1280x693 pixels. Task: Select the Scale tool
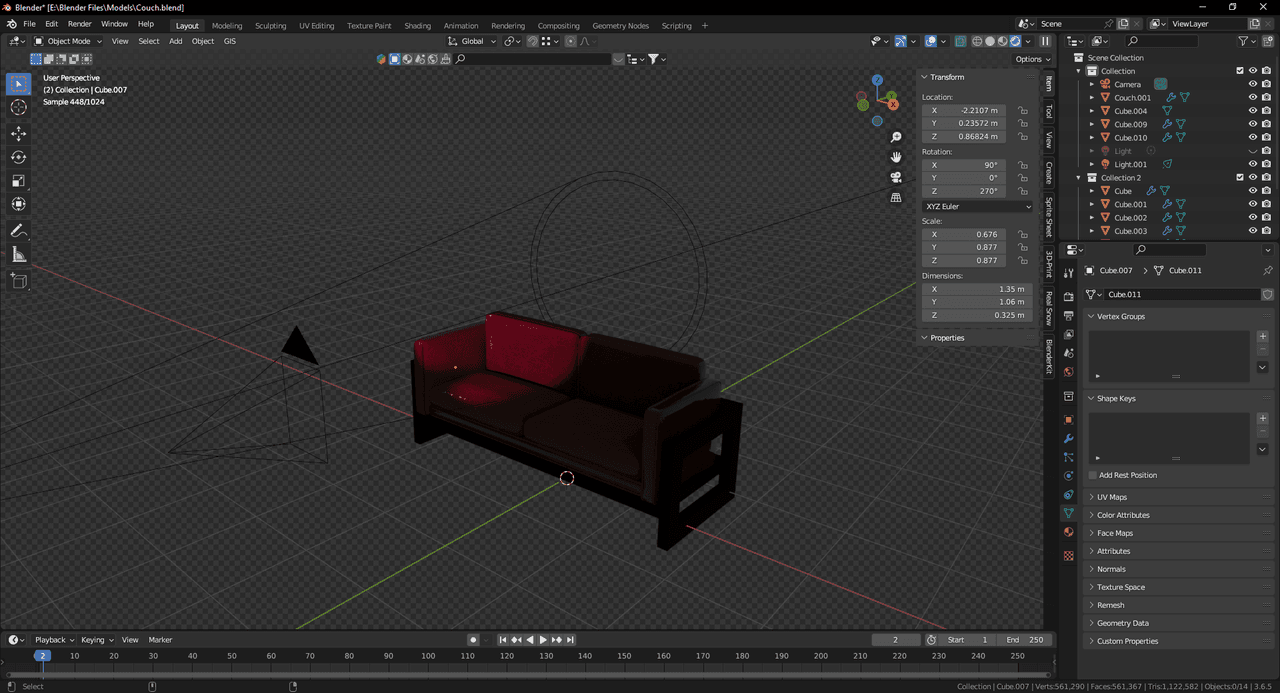click(18, 181)
